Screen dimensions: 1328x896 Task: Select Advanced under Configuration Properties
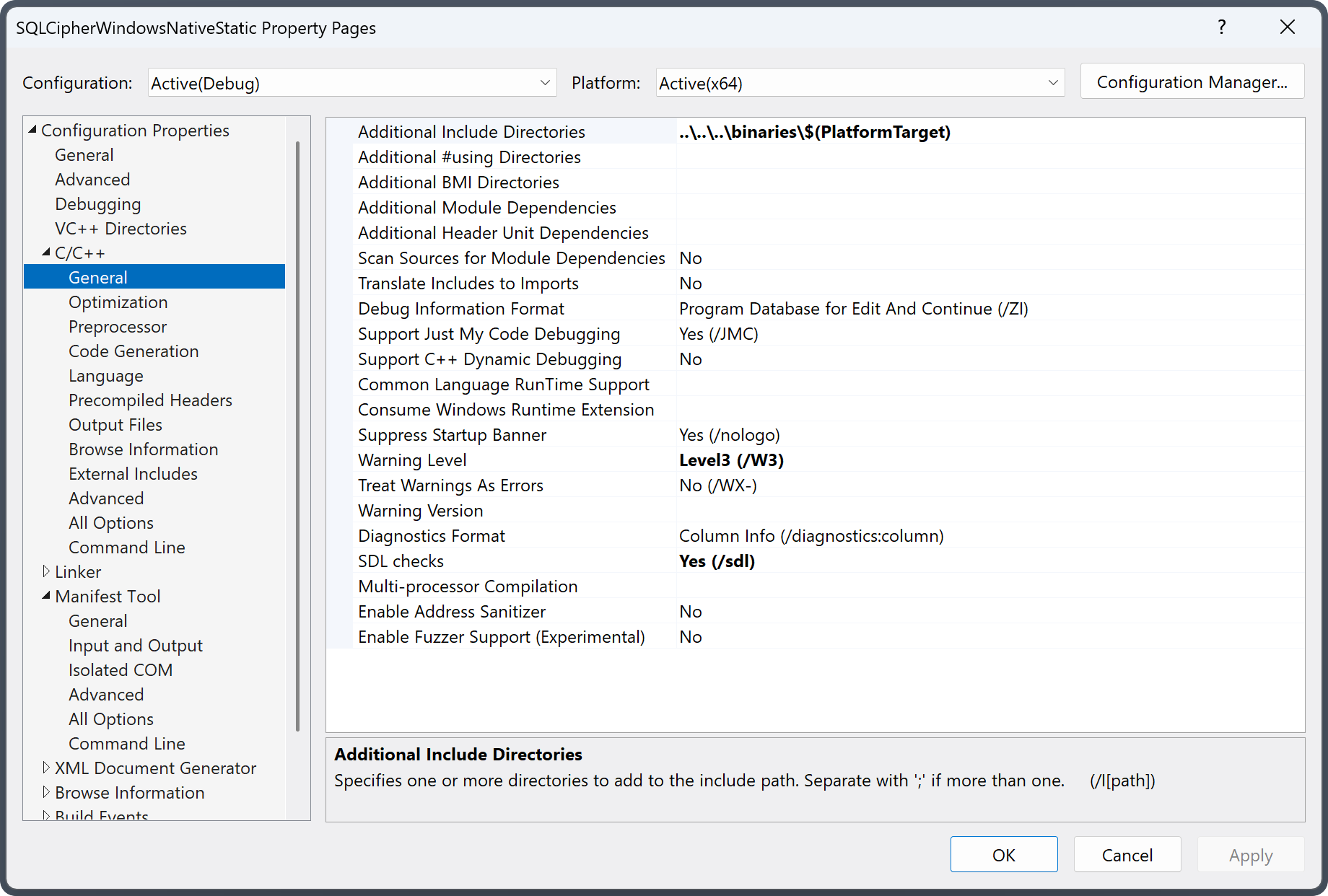point(92,180)
